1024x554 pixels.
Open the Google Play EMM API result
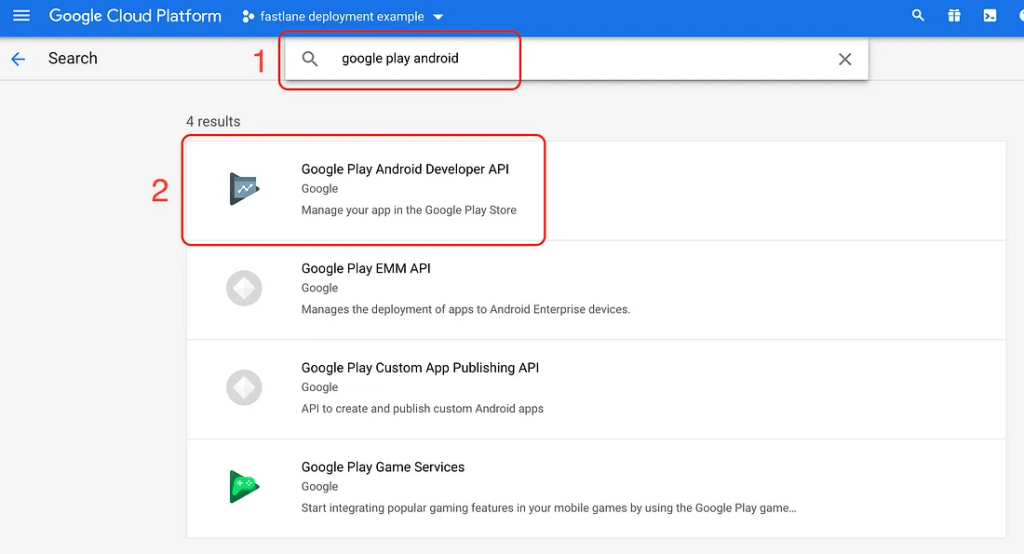pos(596,289)
